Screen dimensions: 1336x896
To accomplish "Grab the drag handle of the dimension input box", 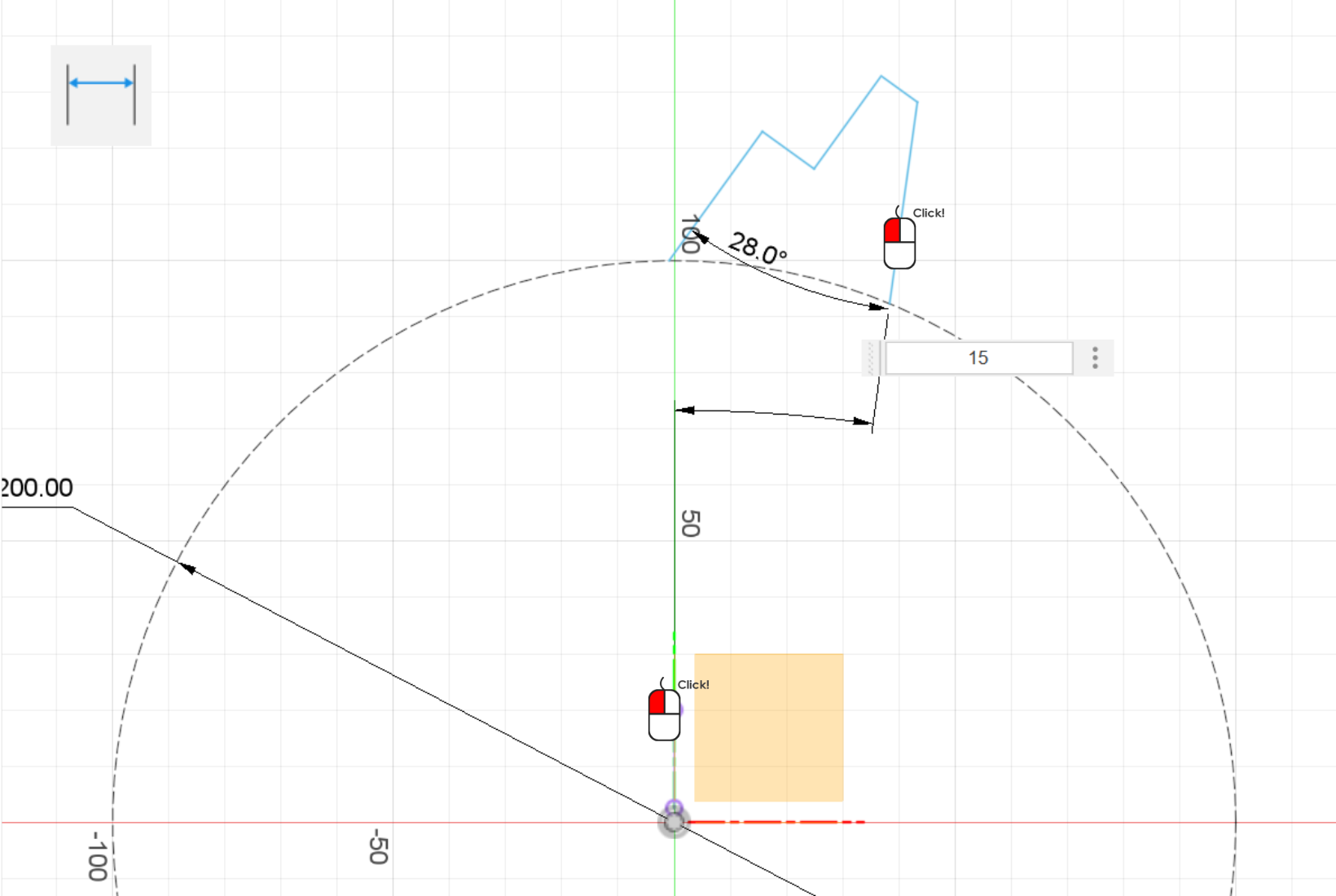I will coord(872,358).
